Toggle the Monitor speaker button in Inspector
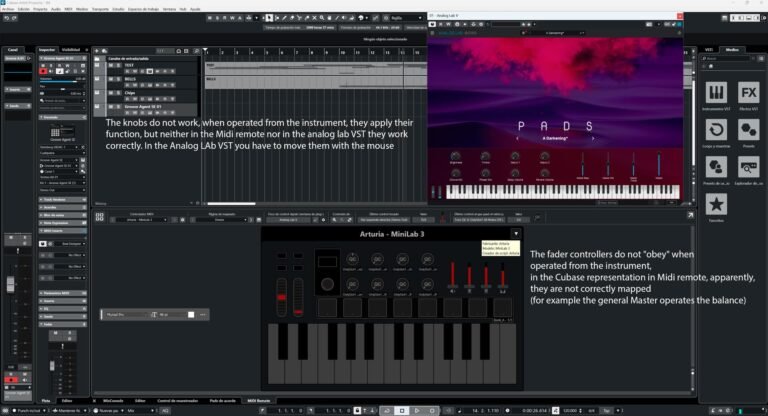Image resolution: width=768 pixels, height=416 pixels. (51, 71)
